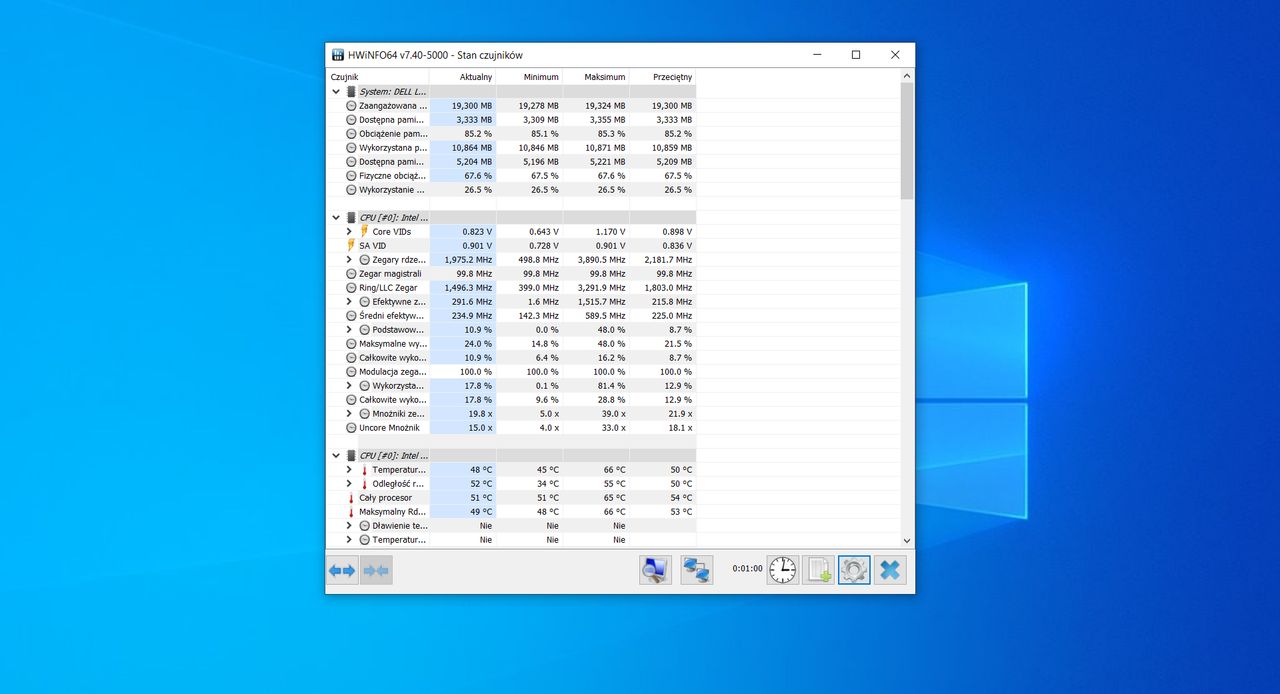Image resolution: width=1280 pixels, height=694 pixels.
Task: Click the vertical scrollbar thumb
Action: [x=907, y=140]
